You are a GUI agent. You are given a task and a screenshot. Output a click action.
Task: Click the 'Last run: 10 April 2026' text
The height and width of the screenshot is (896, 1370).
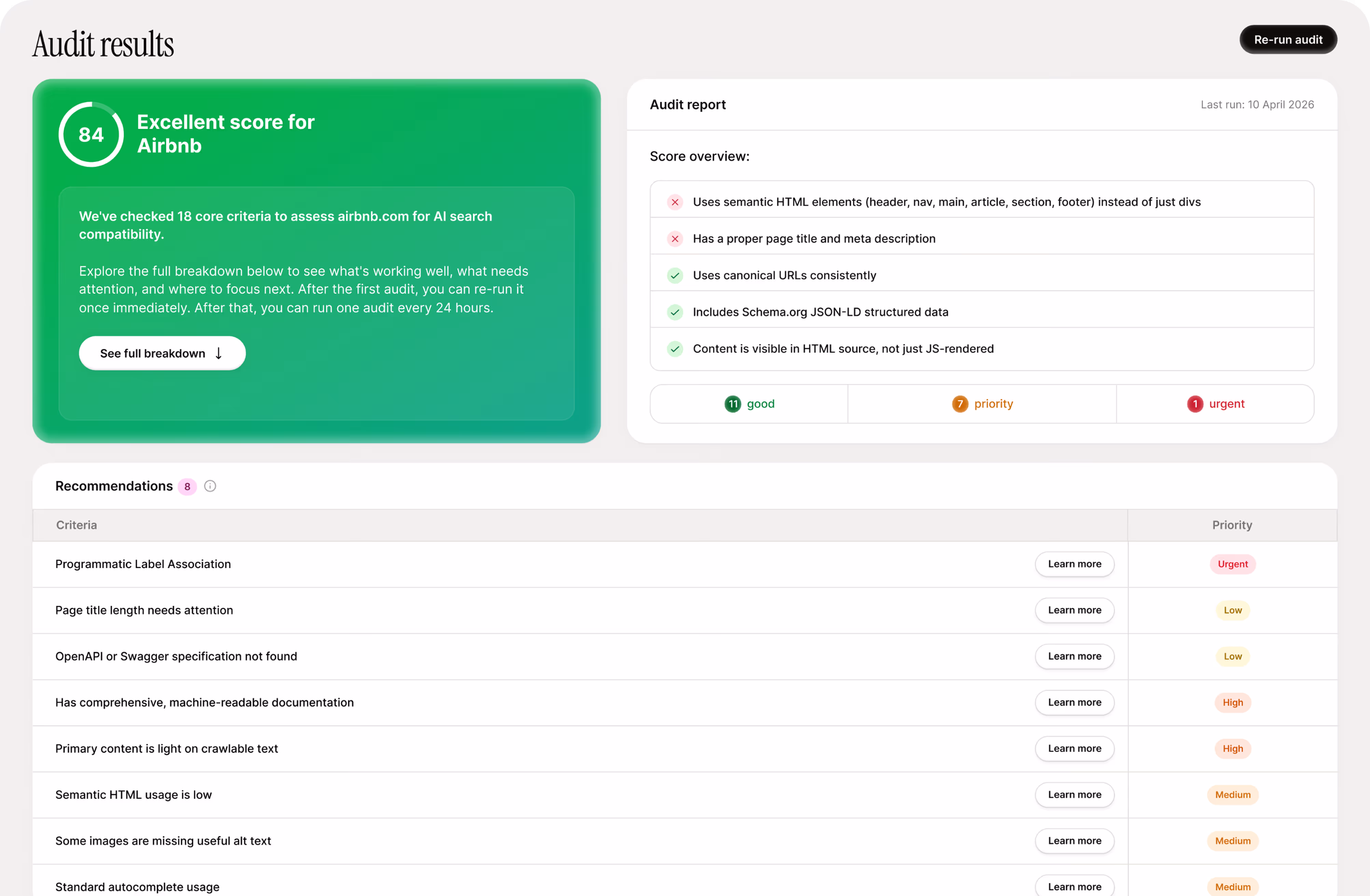point(1257,105)
